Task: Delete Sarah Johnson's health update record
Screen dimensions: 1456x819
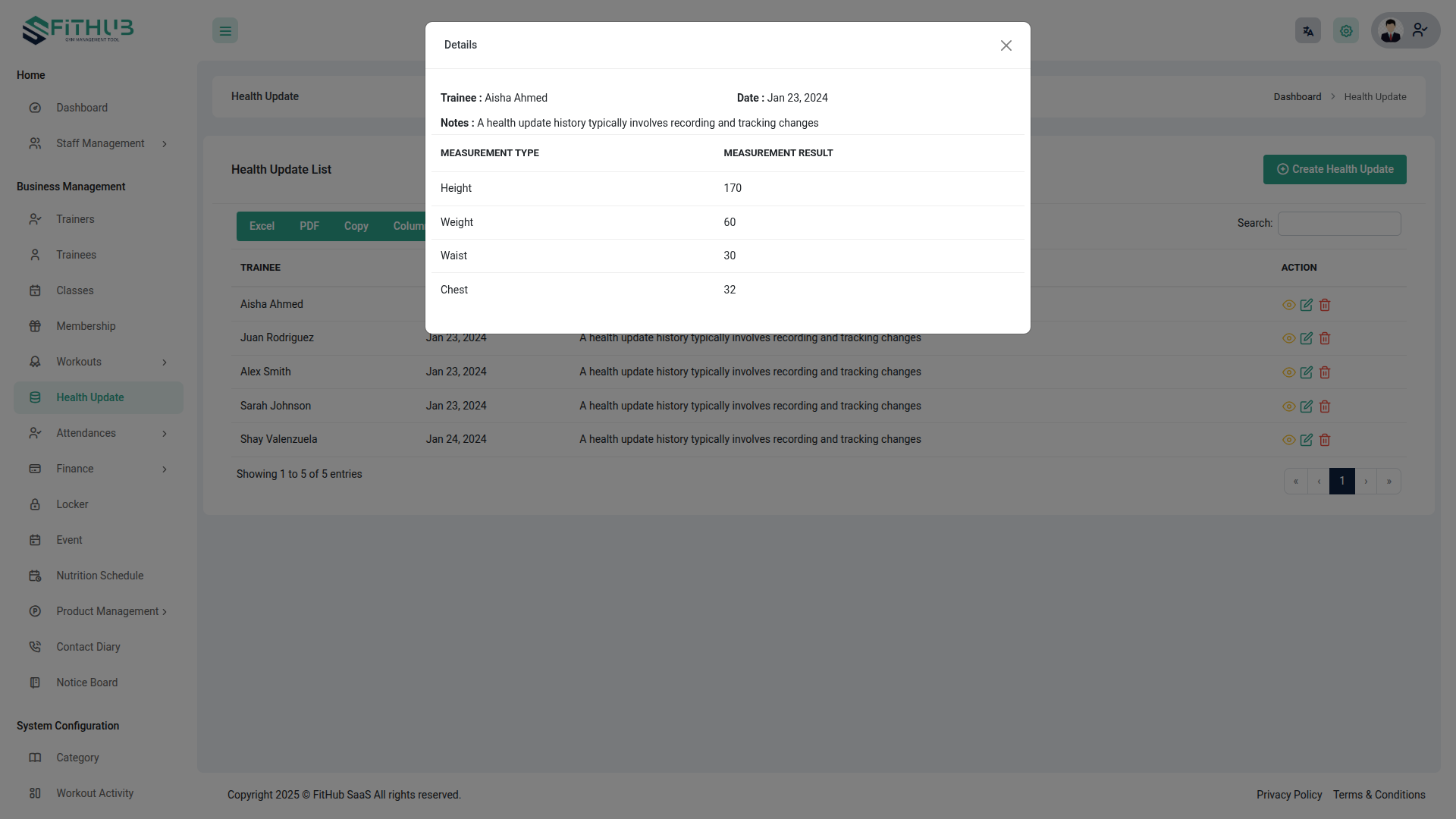Action: pos(1325,406)
